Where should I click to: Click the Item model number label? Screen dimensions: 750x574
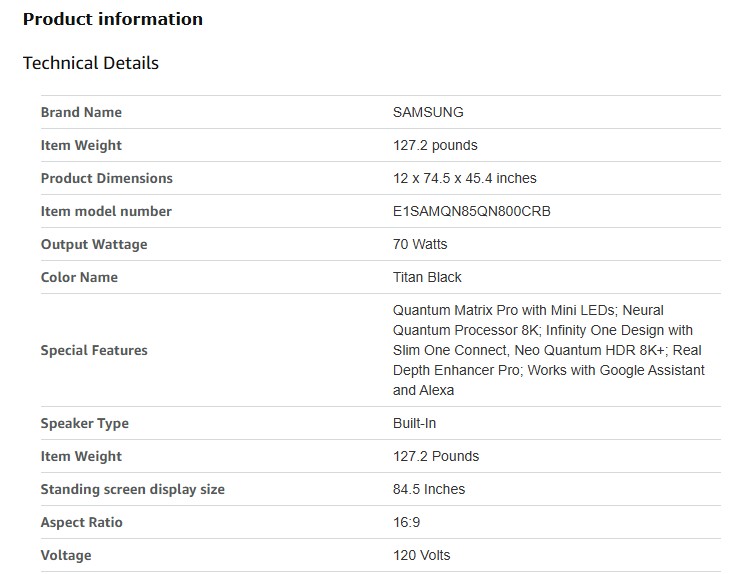(x=106, y=211)
